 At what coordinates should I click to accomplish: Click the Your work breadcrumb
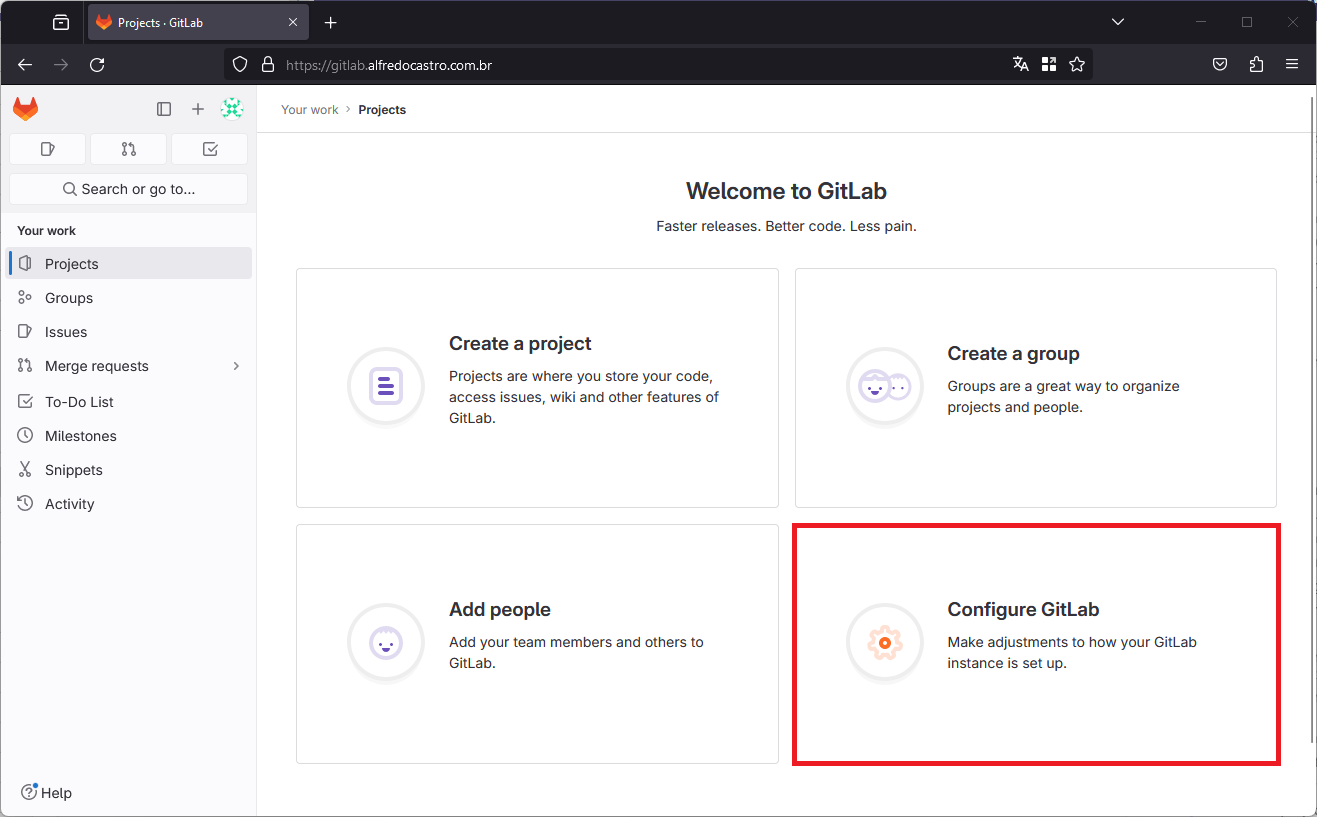(310, 110)
